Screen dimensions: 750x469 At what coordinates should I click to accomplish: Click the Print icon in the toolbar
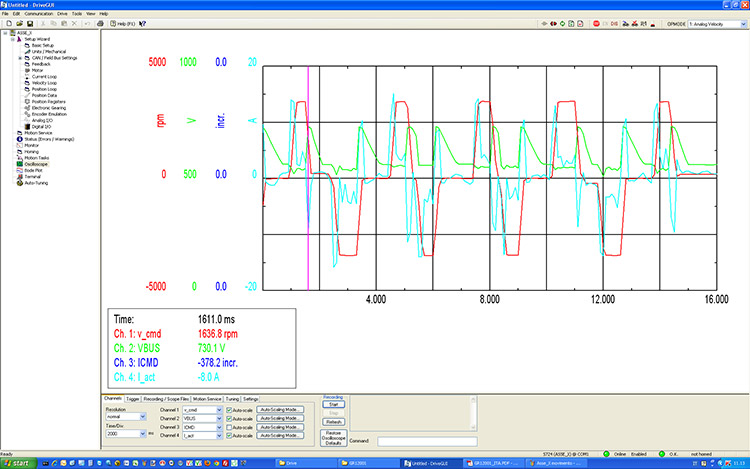(100, 22)
